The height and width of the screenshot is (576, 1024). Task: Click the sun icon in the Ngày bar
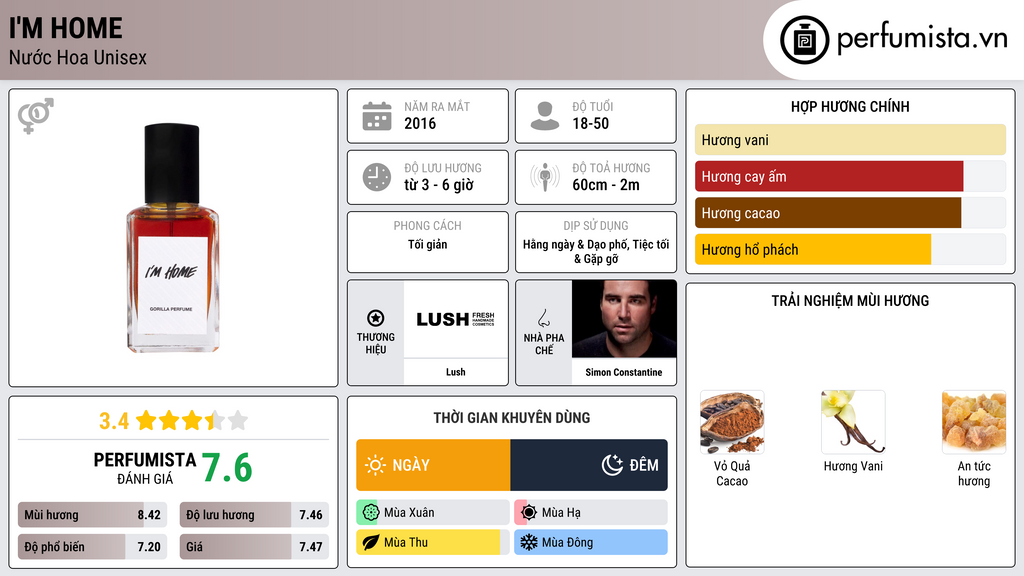[x=375, y=465]
